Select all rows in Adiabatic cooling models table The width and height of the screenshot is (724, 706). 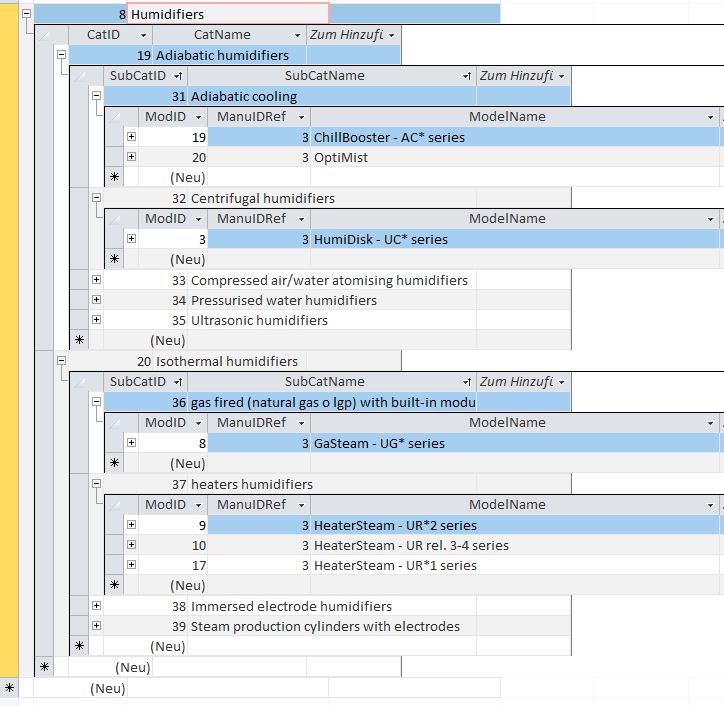(x=115, y=117)
